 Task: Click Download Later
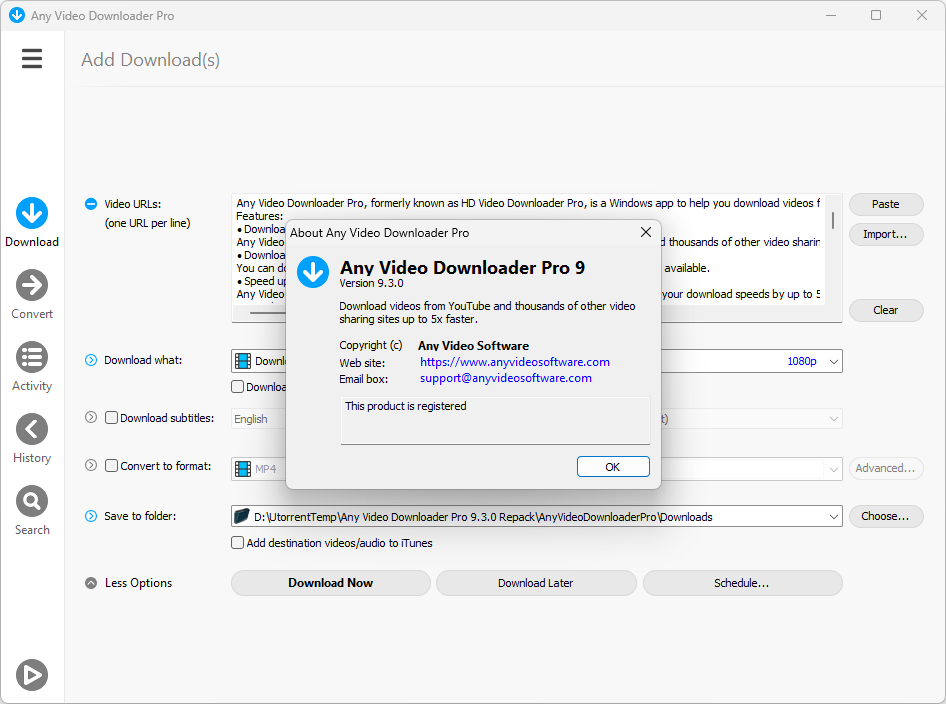tap(536, 583)
